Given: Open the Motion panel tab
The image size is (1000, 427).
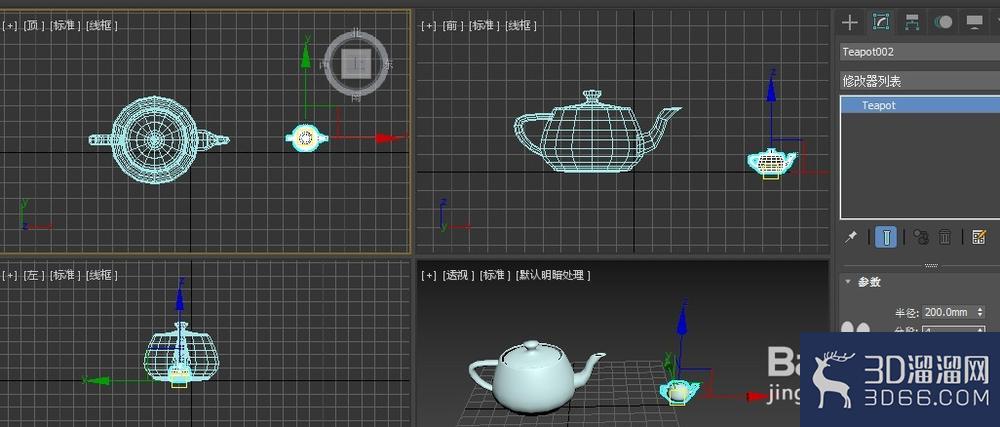Looking at the screenshot, I should click(x=943, y=22).
